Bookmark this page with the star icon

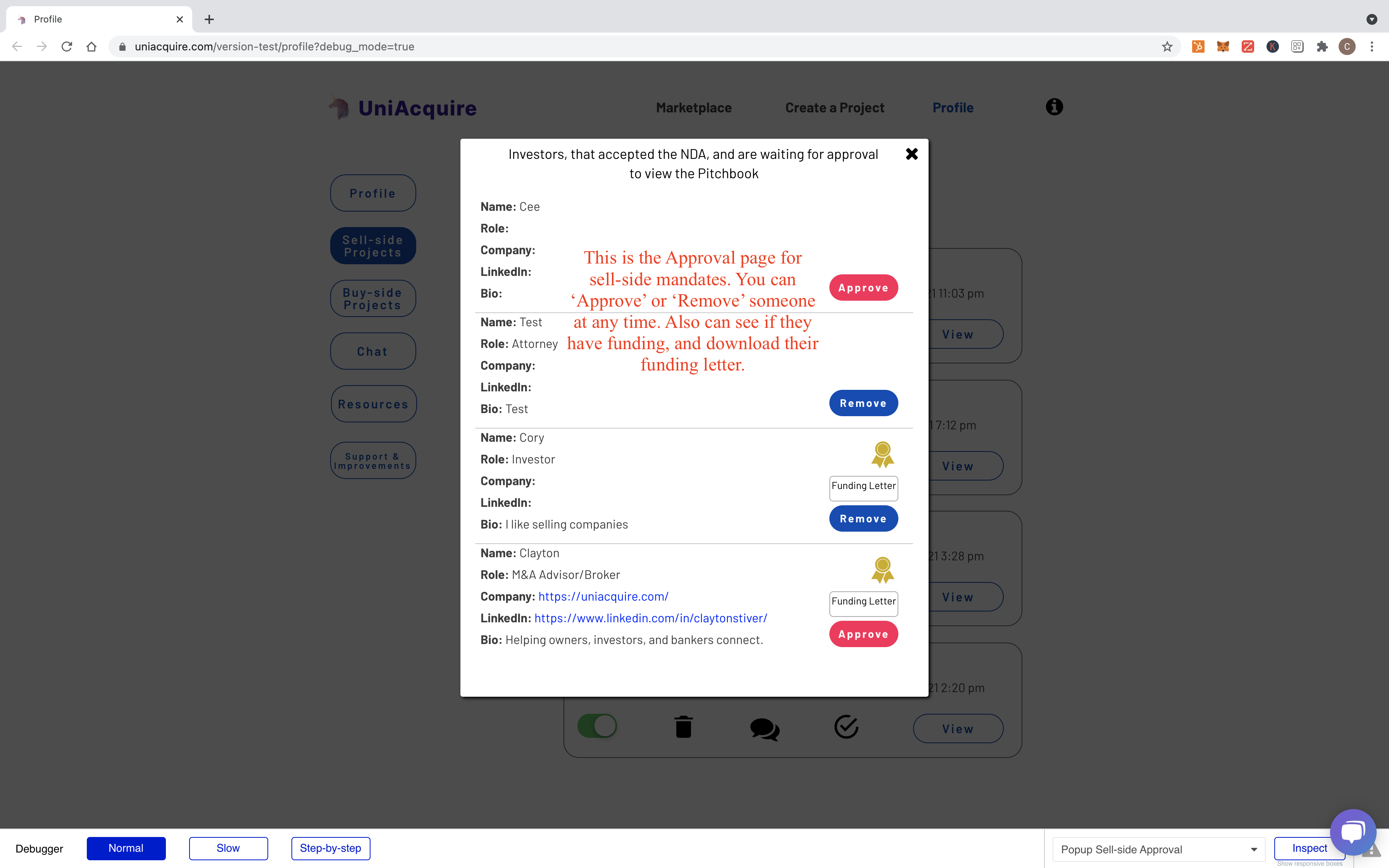tap(1167, 46)
